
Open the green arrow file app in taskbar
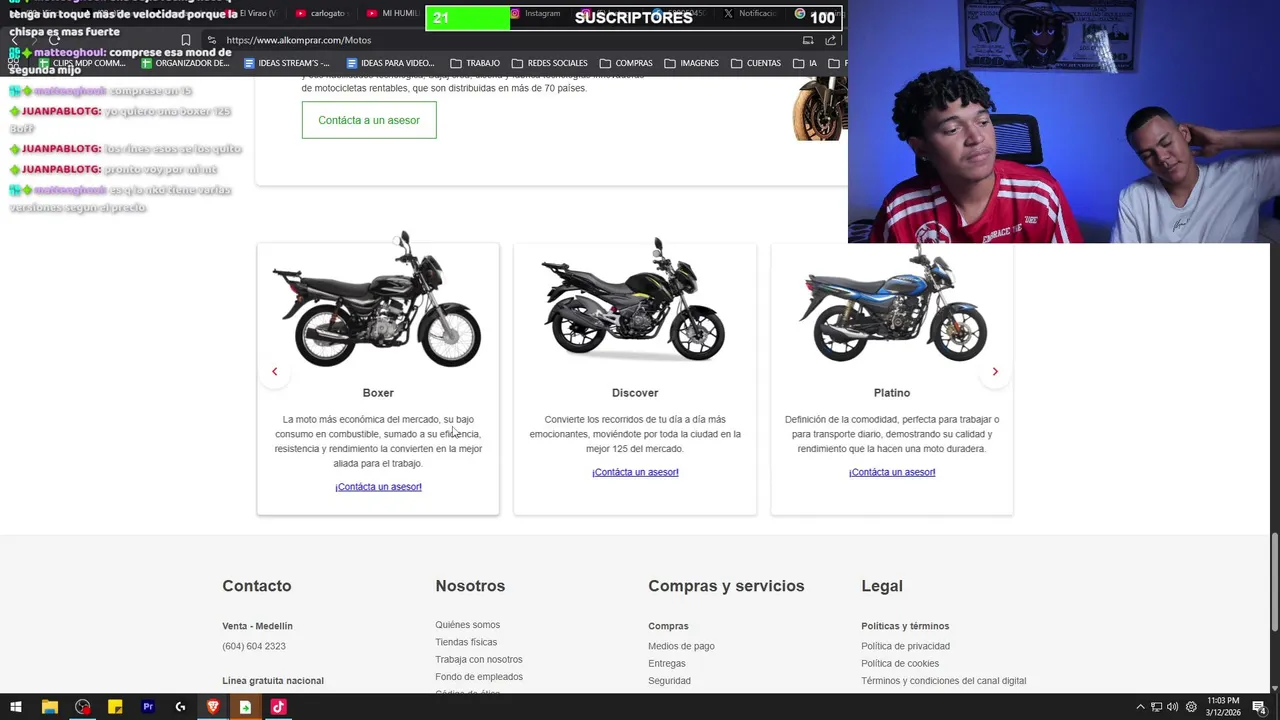tap(245, 707)
